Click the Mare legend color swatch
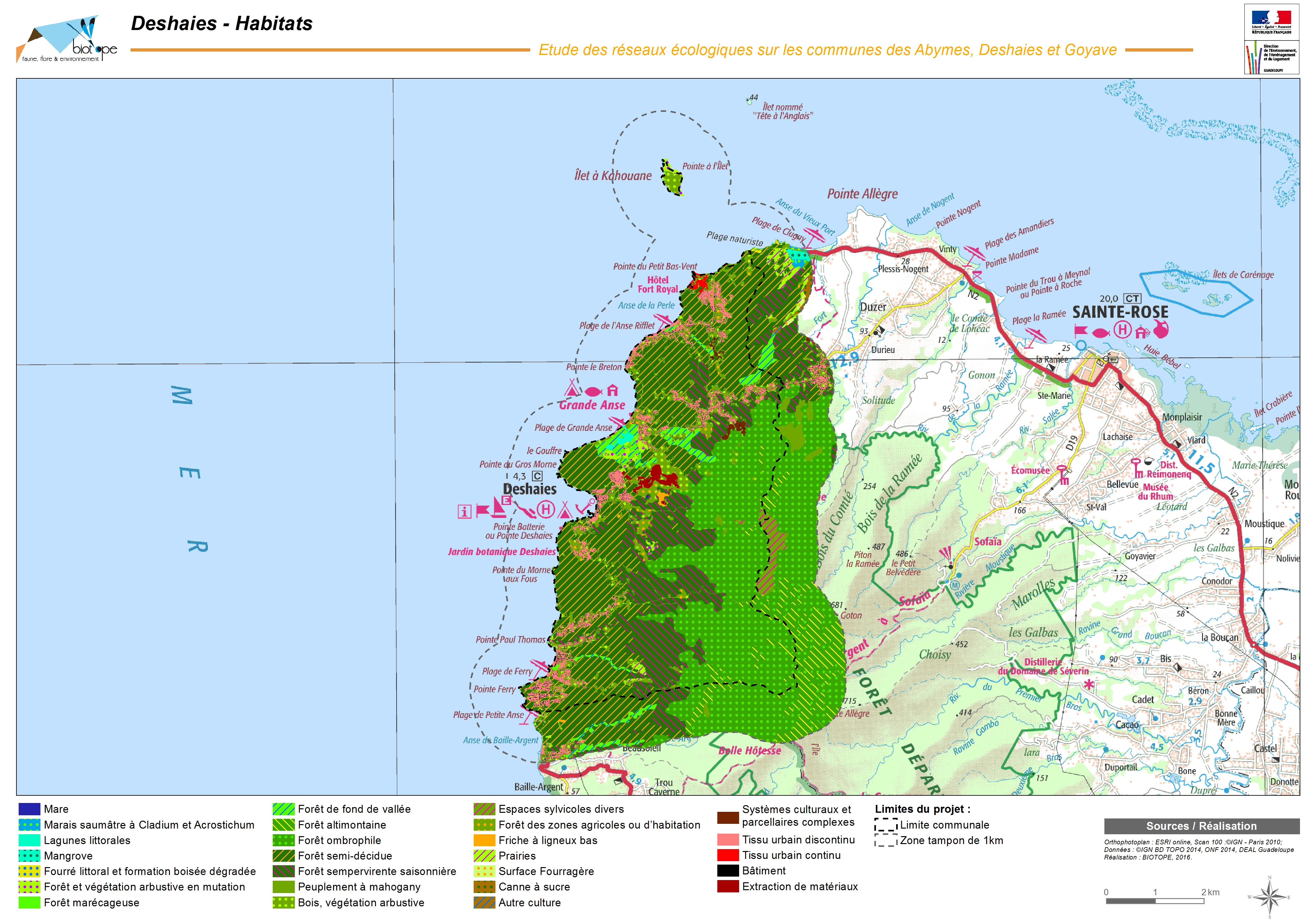 (29, 809)
